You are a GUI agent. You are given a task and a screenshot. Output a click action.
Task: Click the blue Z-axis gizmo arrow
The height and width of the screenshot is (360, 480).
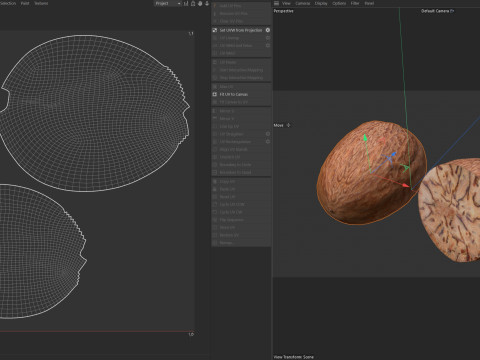pyautogui.click(x=393, y=155)
